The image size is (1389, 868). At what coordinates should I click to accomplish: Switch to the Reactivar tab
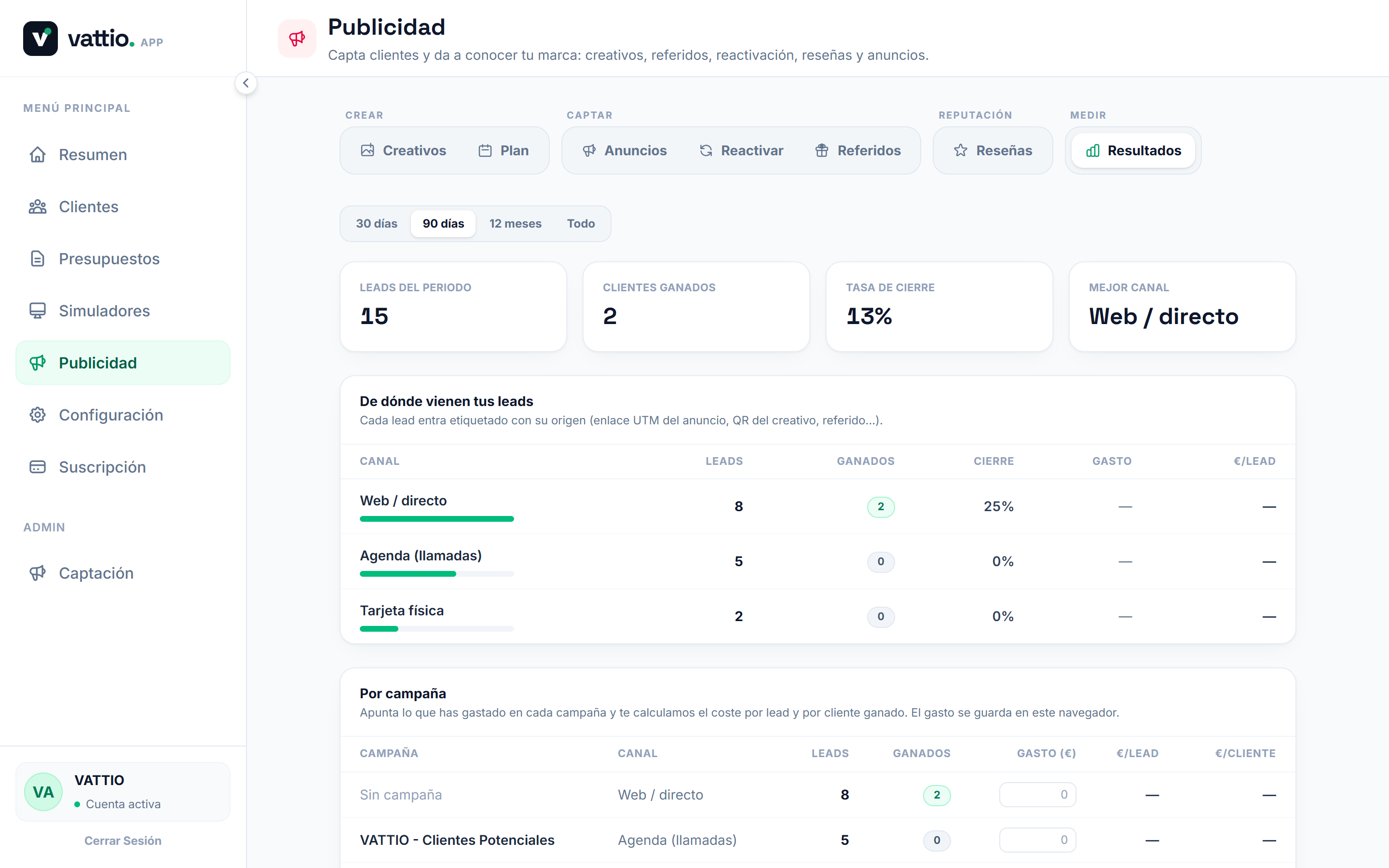click(x=741, y=150)
